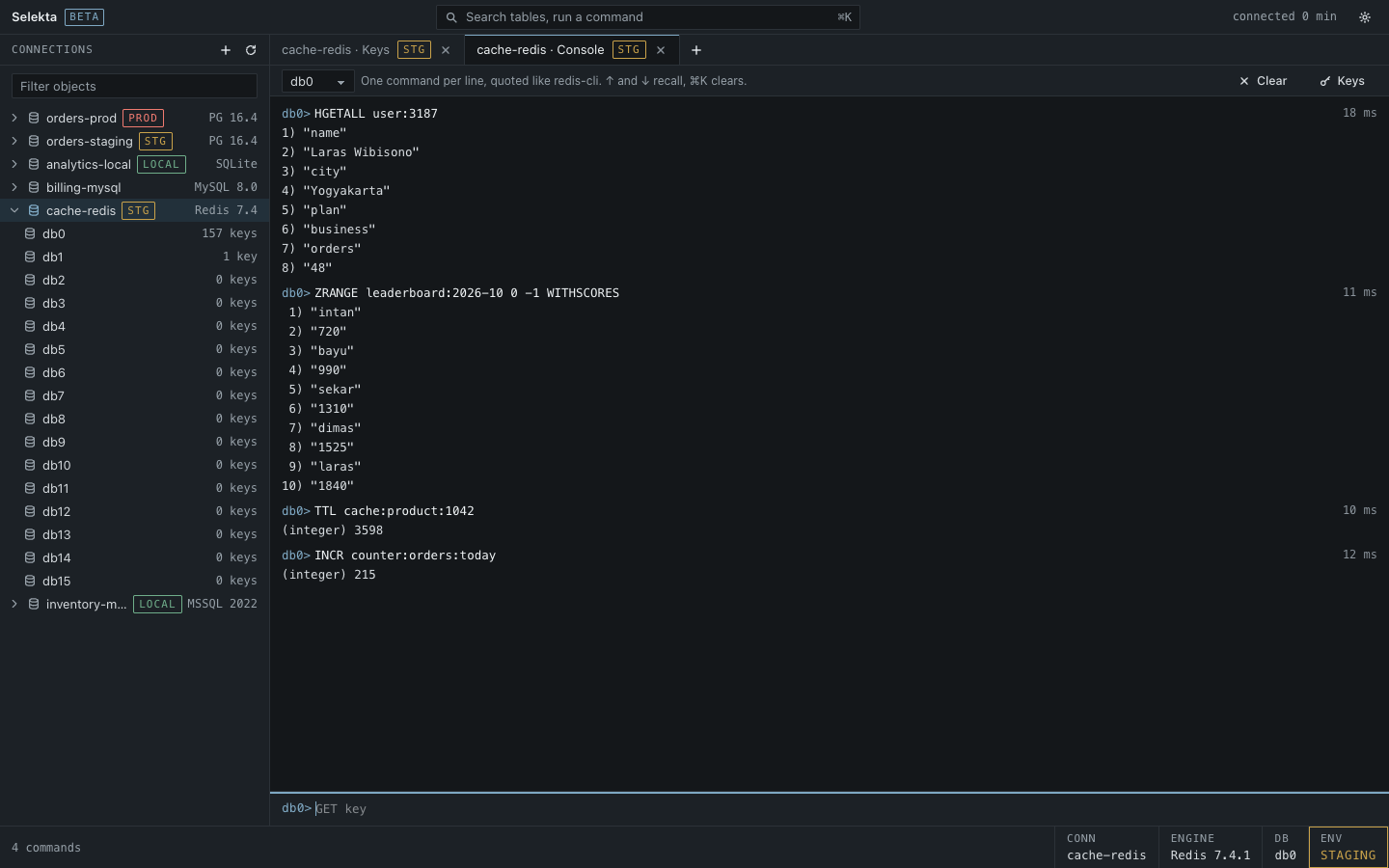
Task: Close the cache-redis Console tab
Action: (x=661, y=50)
